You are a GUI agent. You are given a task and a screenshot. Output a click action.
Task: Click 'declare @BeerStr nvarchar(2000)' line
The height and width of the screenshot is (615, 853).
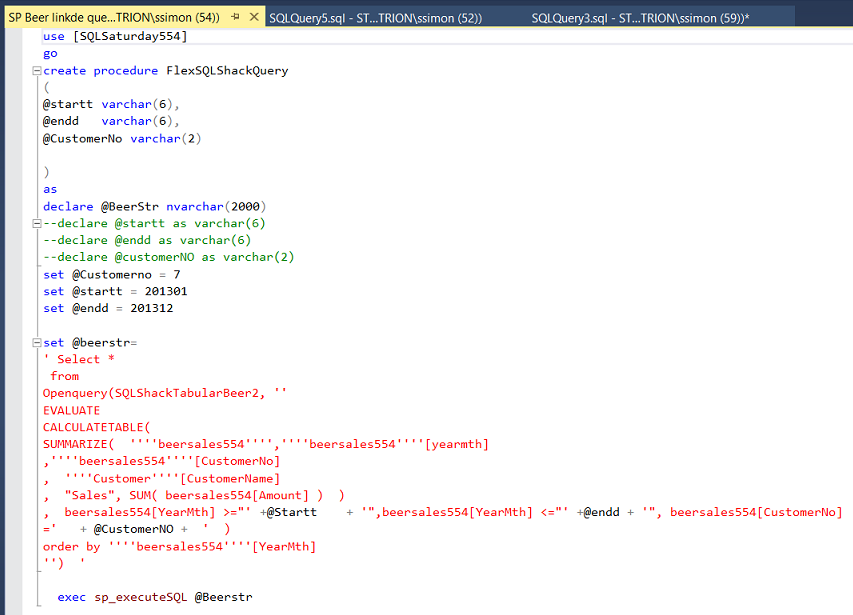point(154,207)
